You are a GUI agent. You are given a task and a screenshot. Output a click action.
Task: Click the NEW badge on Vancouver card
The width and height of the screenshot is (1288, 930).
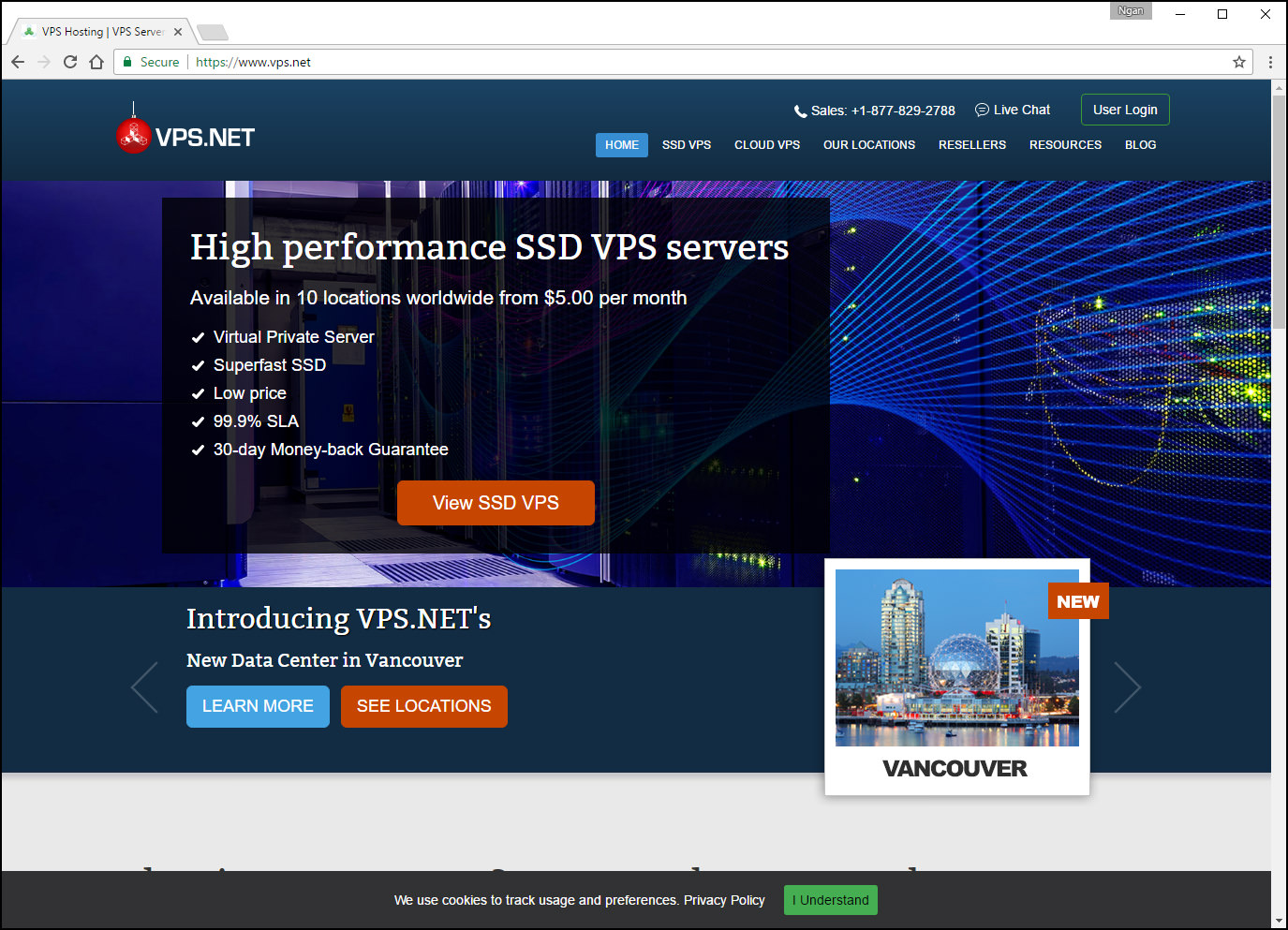coord(1078,601)
